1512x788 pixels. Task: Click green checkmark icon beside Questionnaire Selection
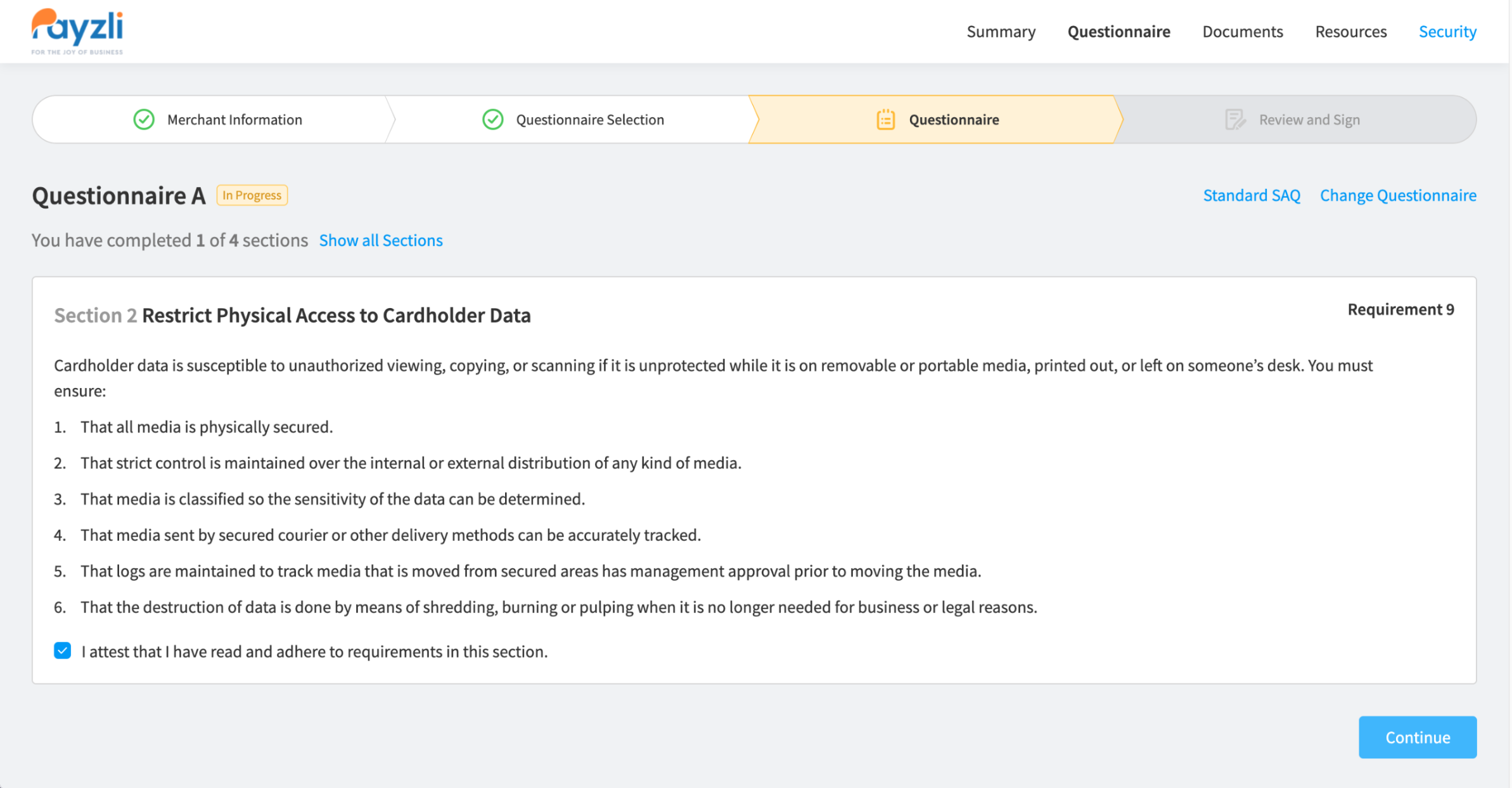(492, 120)
